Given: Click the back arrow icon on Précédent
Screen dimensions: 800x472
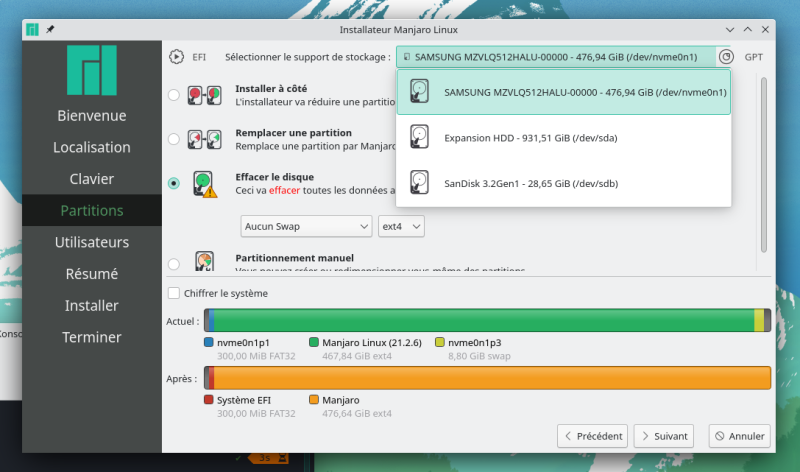Looking at the screenshot, I should [568, 436].
